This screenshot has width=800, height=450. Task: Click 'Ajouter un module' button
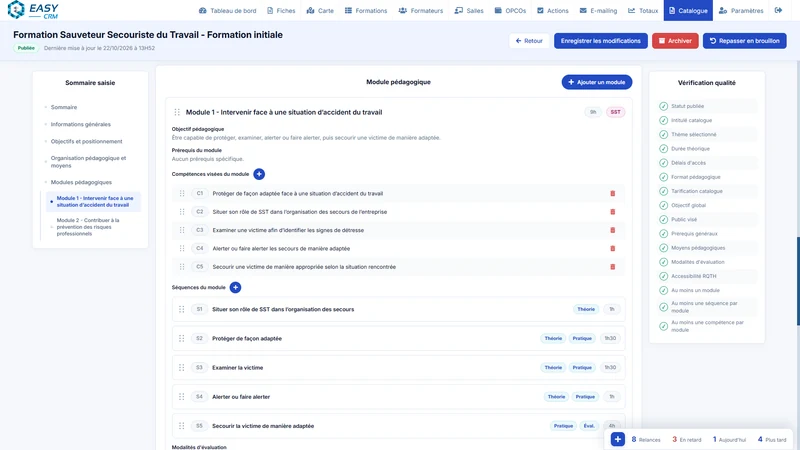(x=596, y=82)
